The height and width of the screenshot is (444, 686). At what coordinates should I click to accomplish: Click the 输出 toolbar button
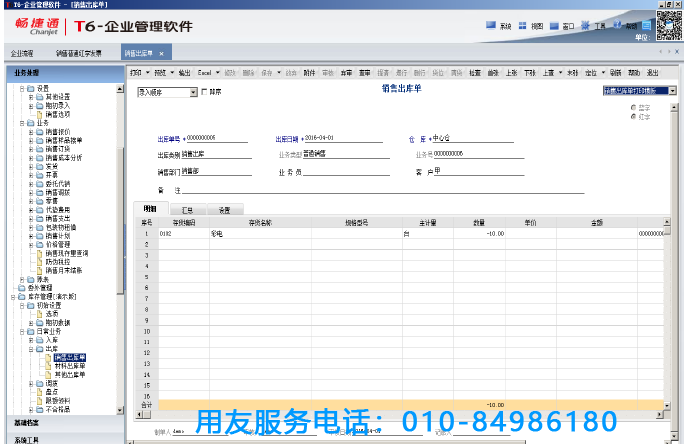click(x=185, y=73)
